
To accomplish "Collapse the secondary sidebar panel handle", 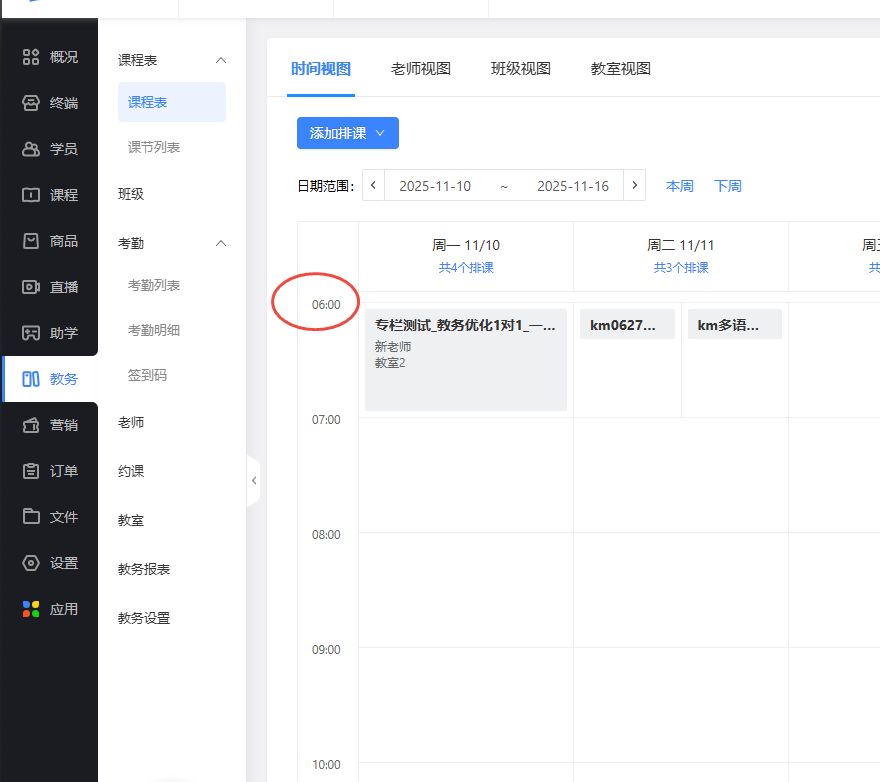I will (x=253, y=481).
